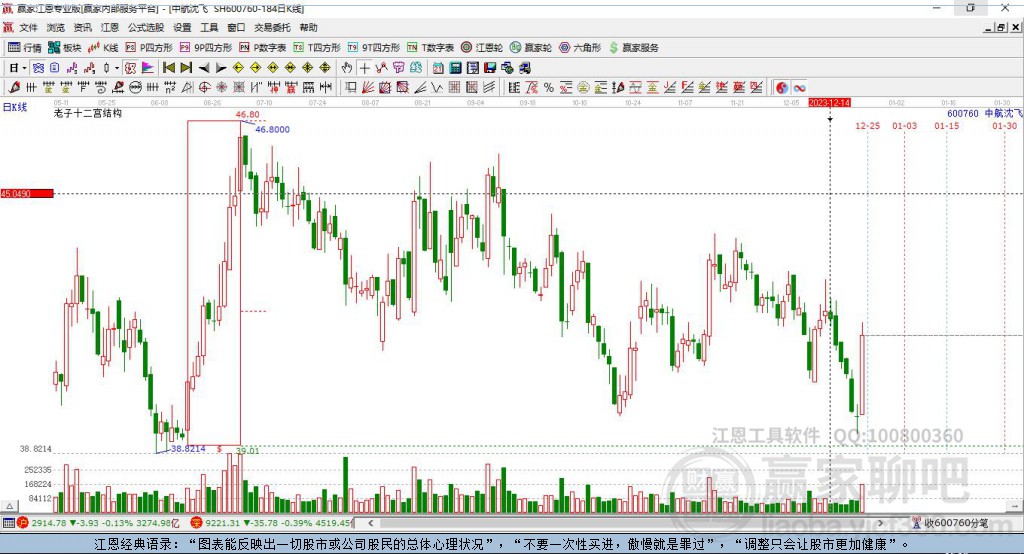Image resolution: width=1024 pixels, height=554 pixels.
Task: Click the 46.8000 high price label
Action: coord(272,129)
